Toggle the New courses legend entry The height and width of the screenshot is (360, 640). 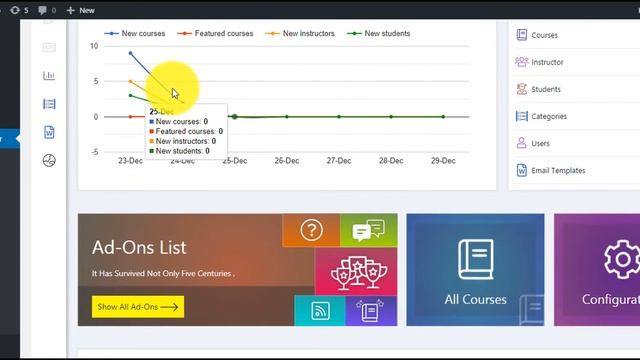(x=135, y=33)
